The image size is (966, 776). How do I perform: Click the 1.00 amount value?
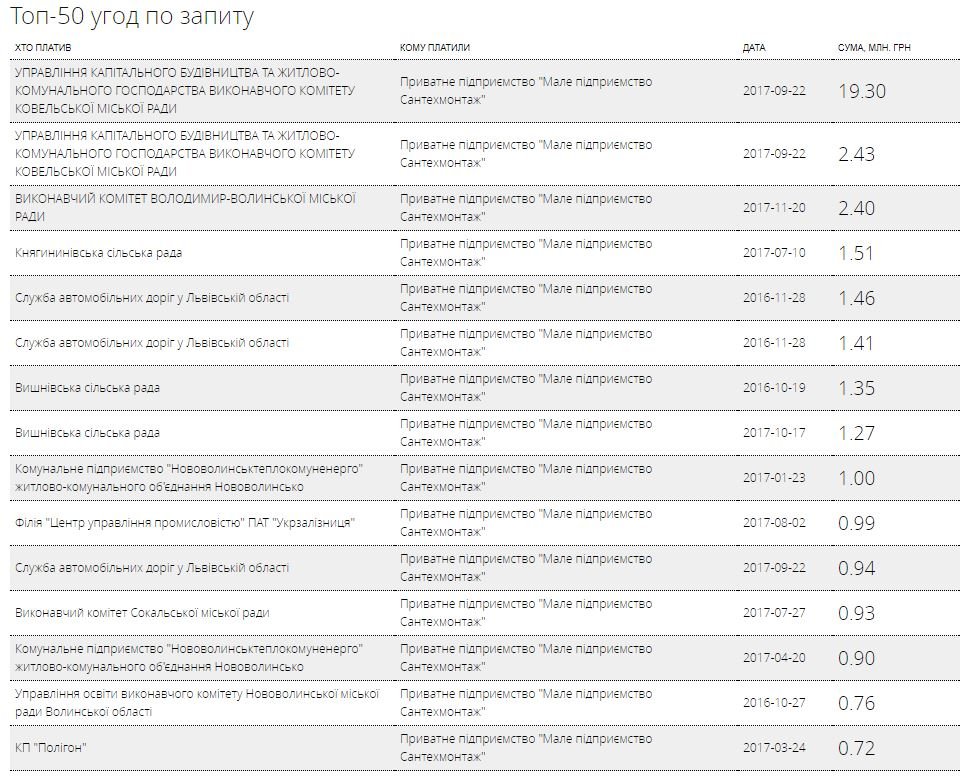point(856,478)
